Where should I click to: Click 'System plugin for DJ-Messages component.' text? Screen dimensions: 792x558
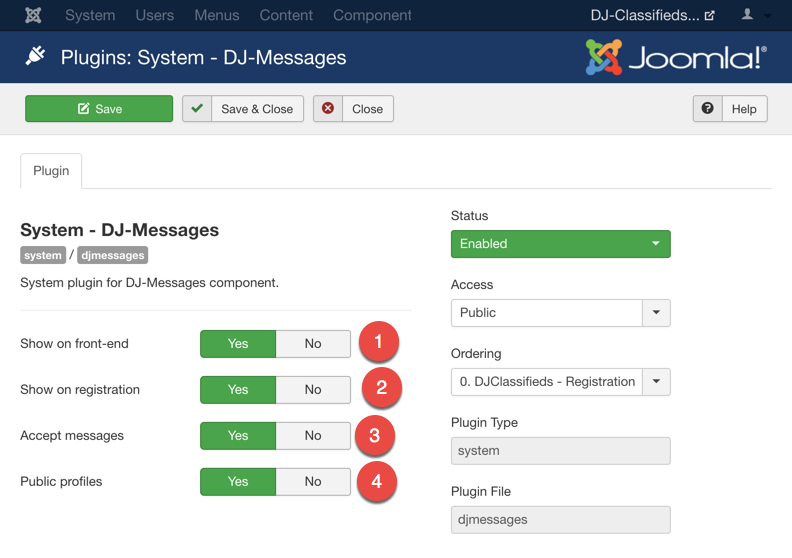click(x=150, y=282)
